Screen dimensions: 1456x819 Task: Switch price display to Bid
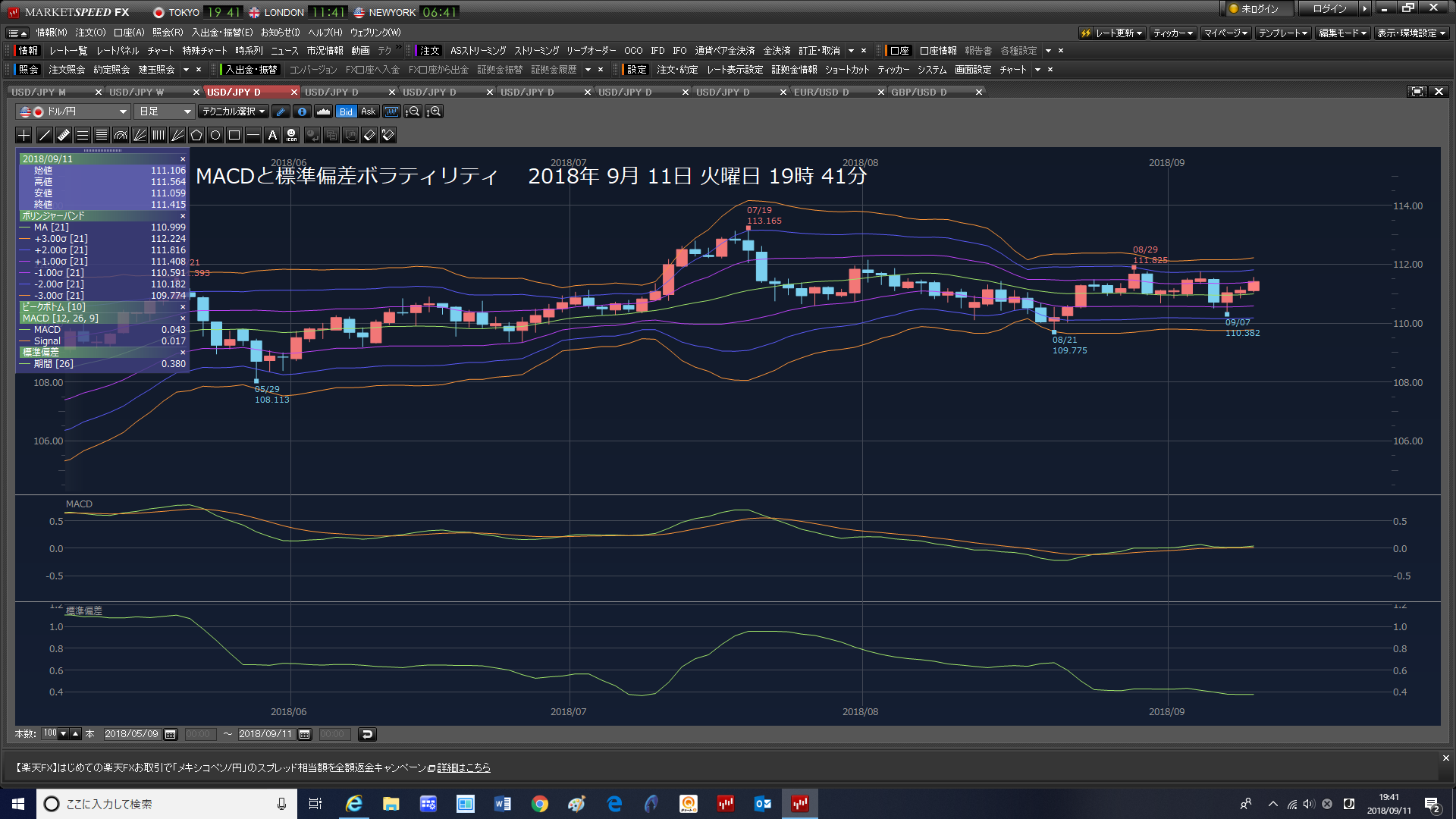click(x=346, y=111)
